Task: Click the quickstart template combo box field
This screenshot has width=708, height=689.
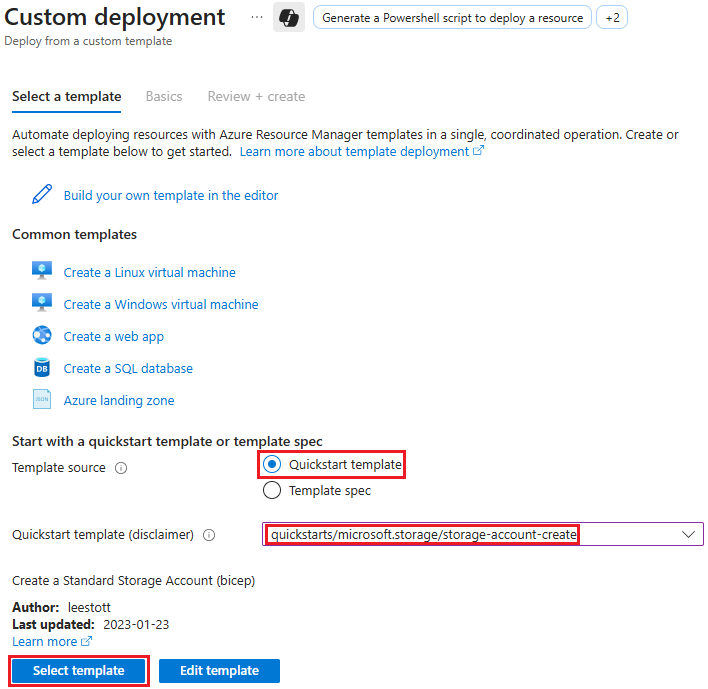Action: point(483,534)
